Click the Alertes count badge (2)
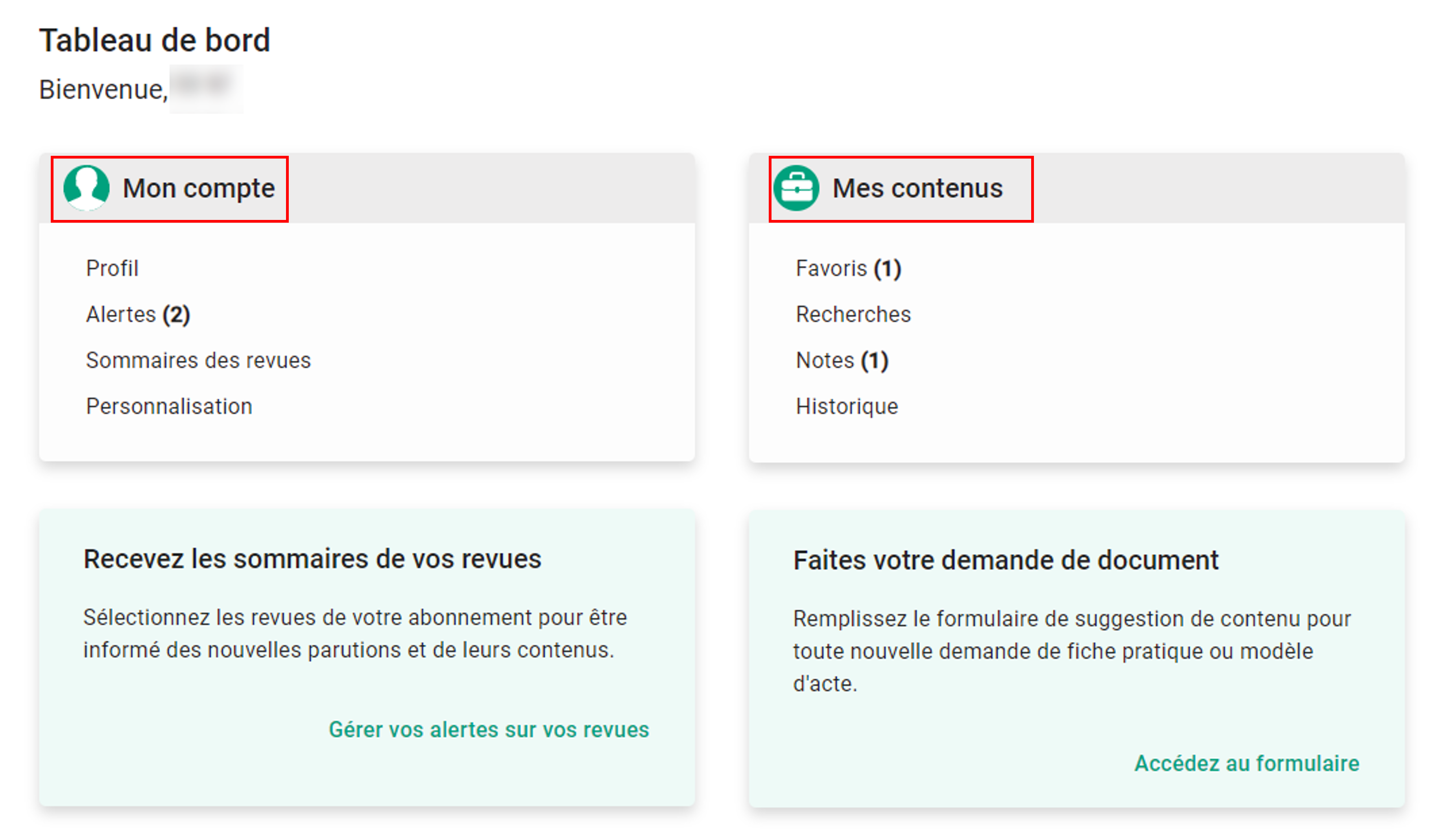Image resolution: width=1436 pixels, height=840 pixels. point(176,315)
